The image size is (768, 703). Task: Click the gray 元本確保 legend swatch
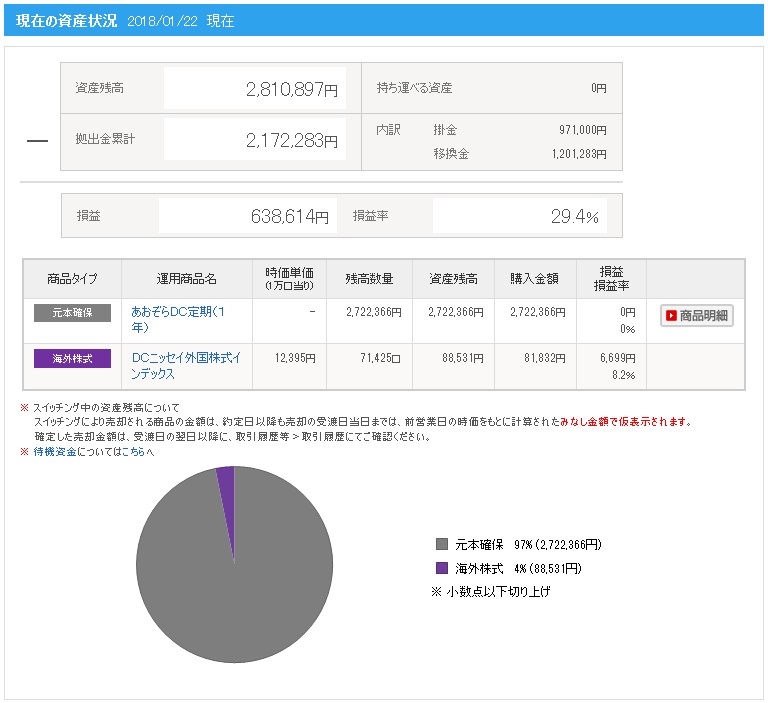pyautogui.click(x=442, y=544)
